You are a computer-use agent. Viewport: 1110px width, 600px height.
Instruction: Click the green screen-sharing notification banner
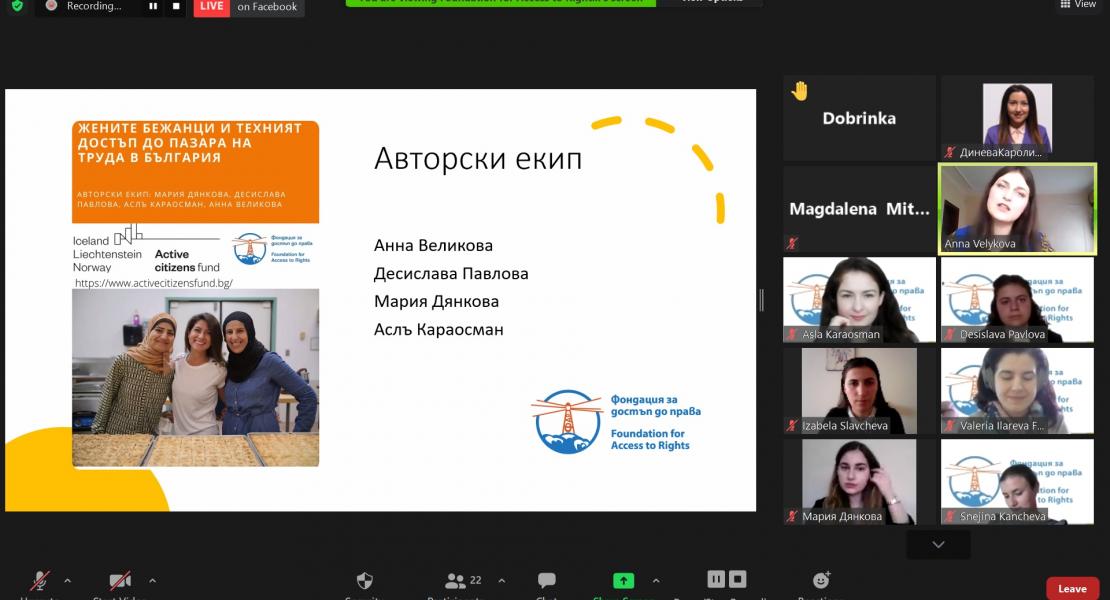(500, 2)
